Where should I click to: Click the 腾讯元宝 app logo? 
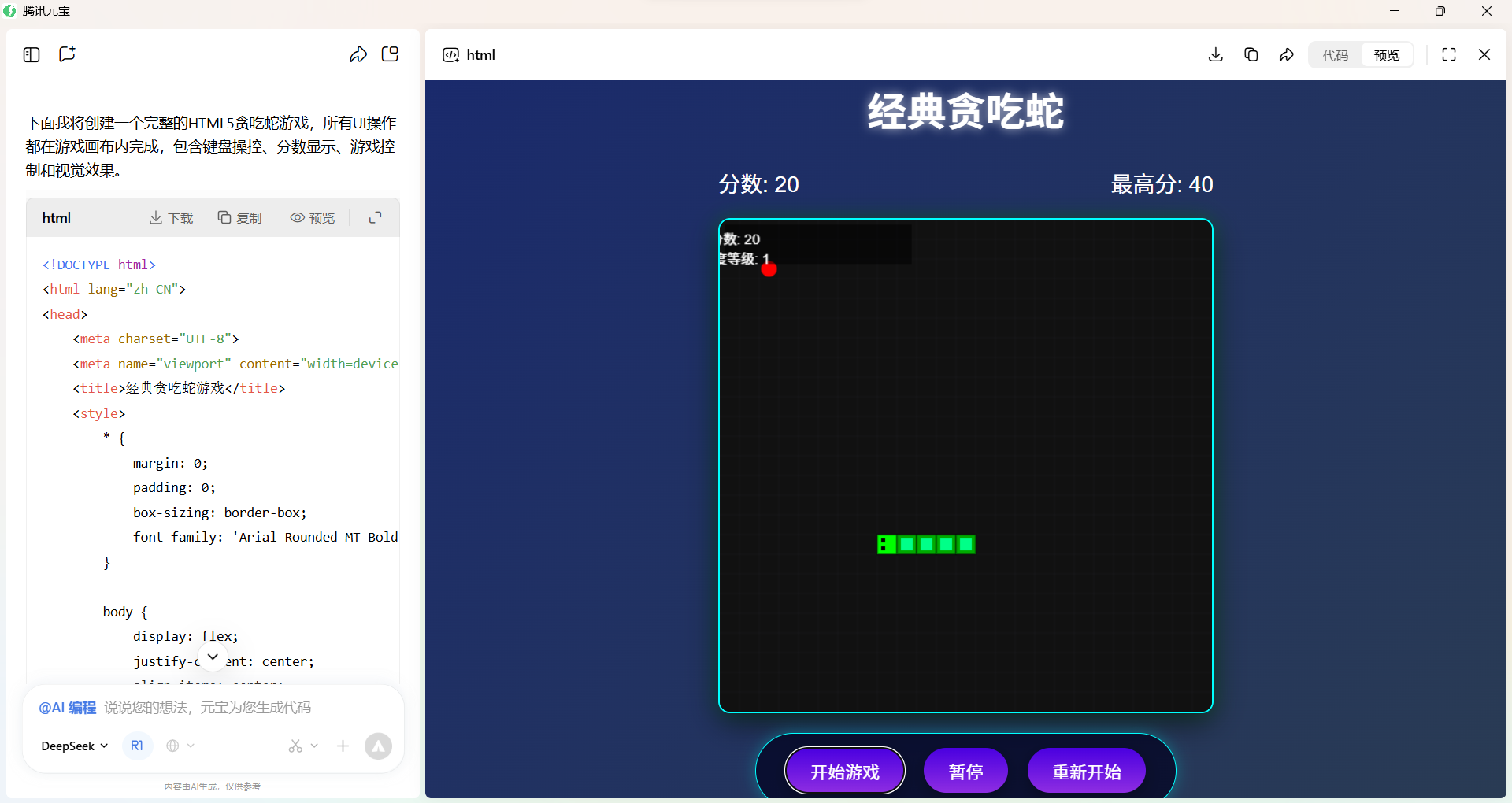9,11
